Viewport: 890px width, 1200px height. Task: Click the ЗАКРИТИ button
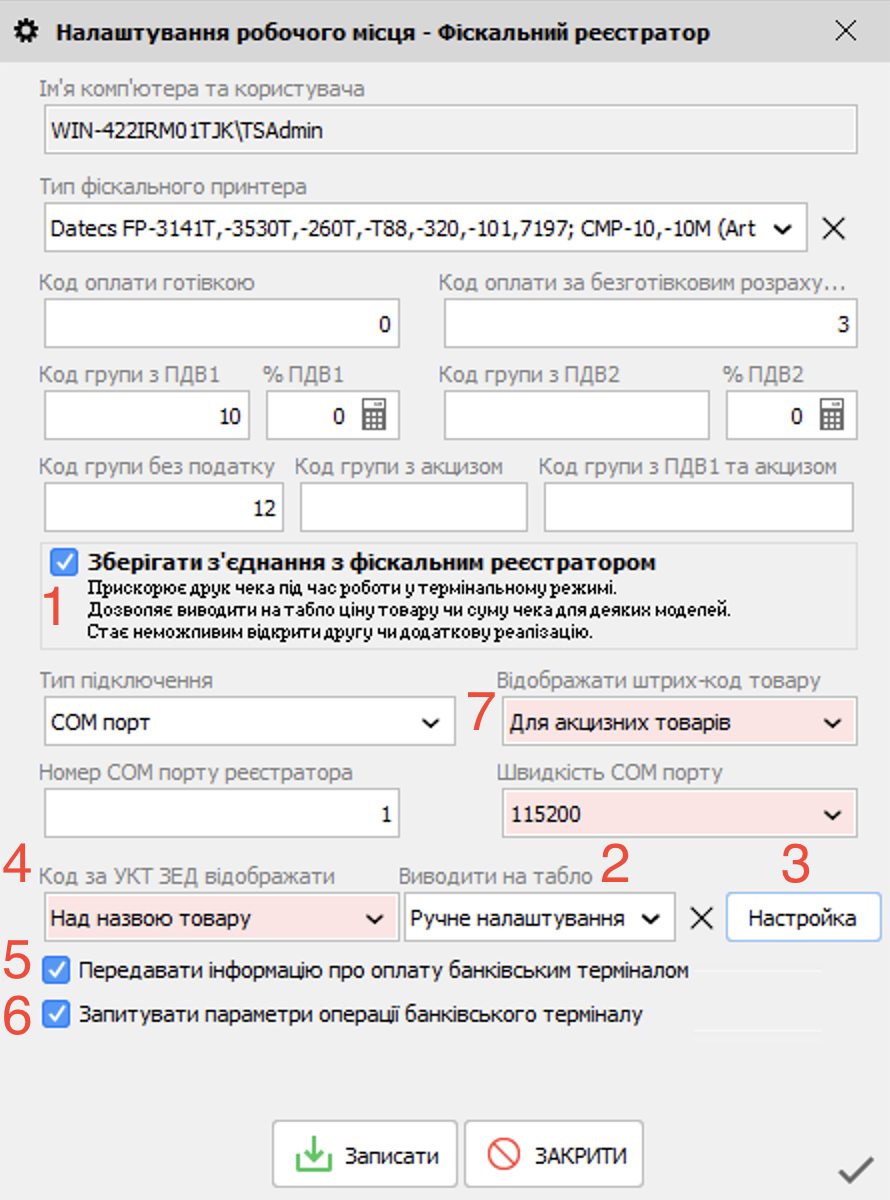553,1156
